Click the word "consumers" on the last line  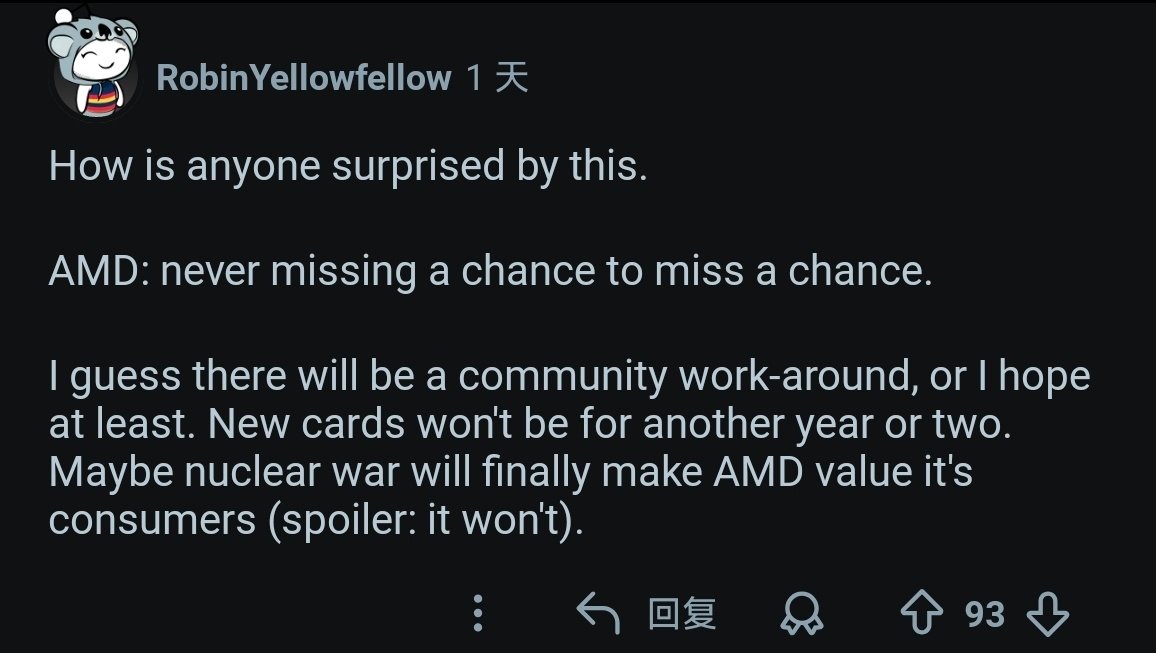152,521
